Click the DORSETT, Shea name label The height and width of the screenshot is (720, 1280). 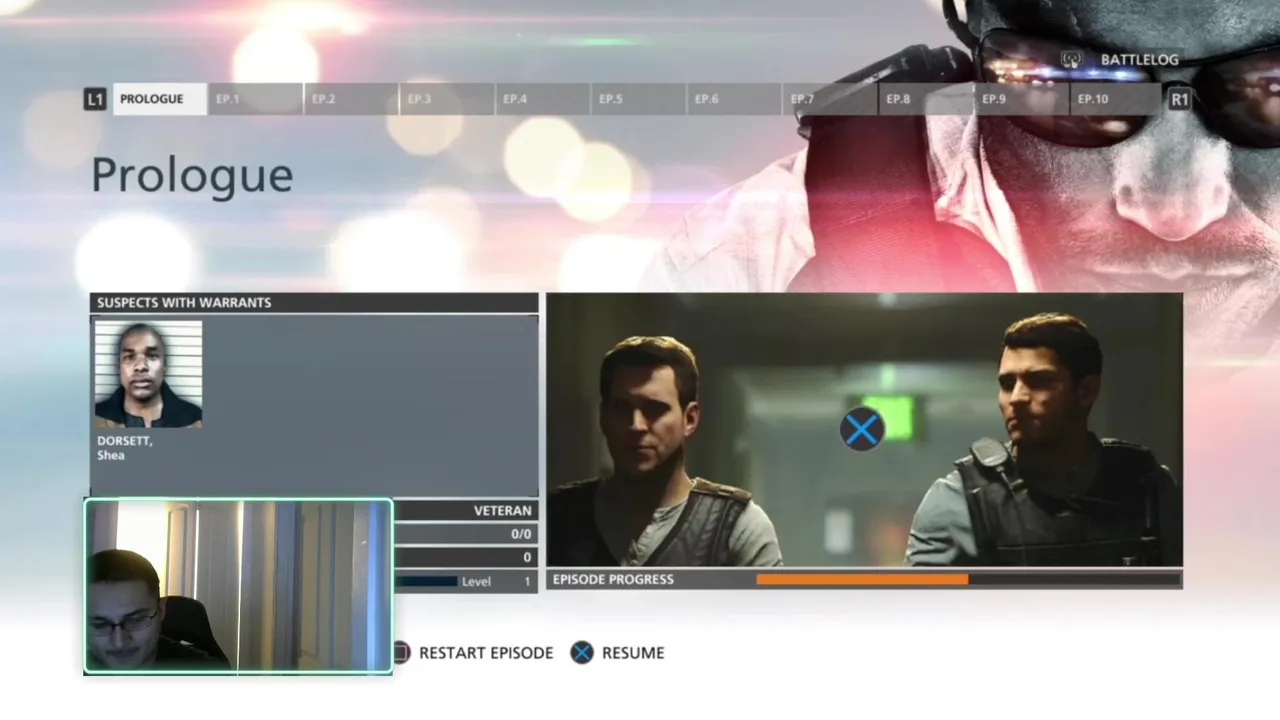tap(125, 448)
